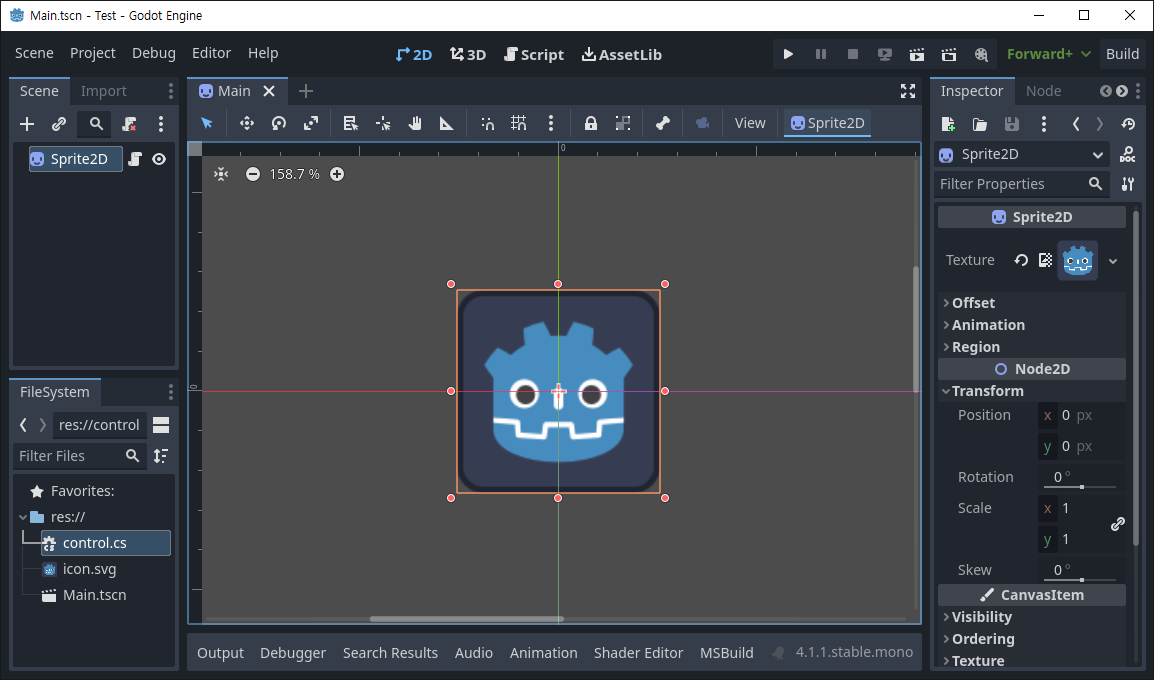The width and height of the screenshot is (1154, 680).
Task: Expand the Region property group
Action: 1033,347
